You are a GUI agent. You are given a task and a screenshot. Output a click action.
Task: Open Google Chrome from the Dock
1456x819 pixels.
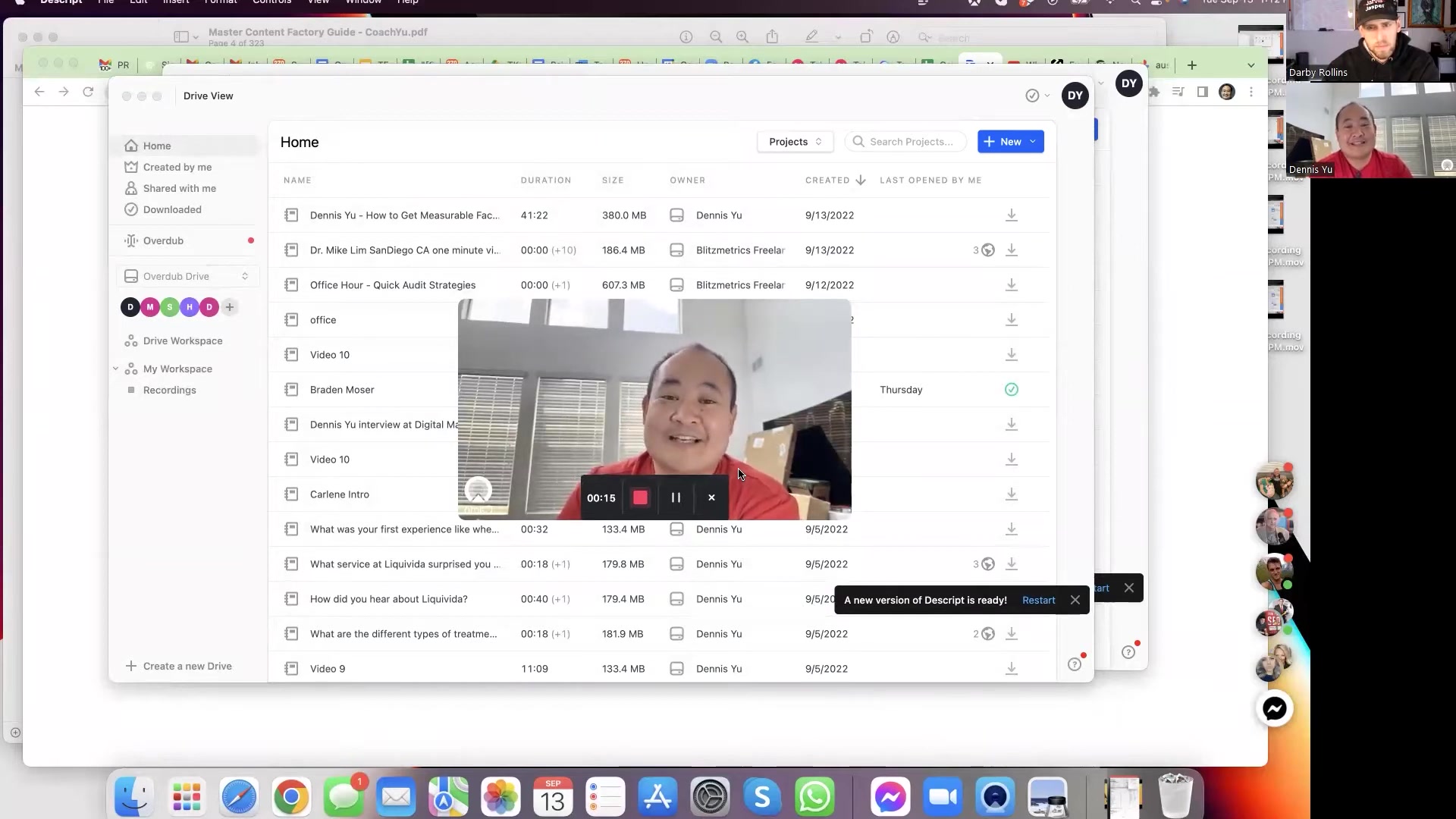coord(291,797)
